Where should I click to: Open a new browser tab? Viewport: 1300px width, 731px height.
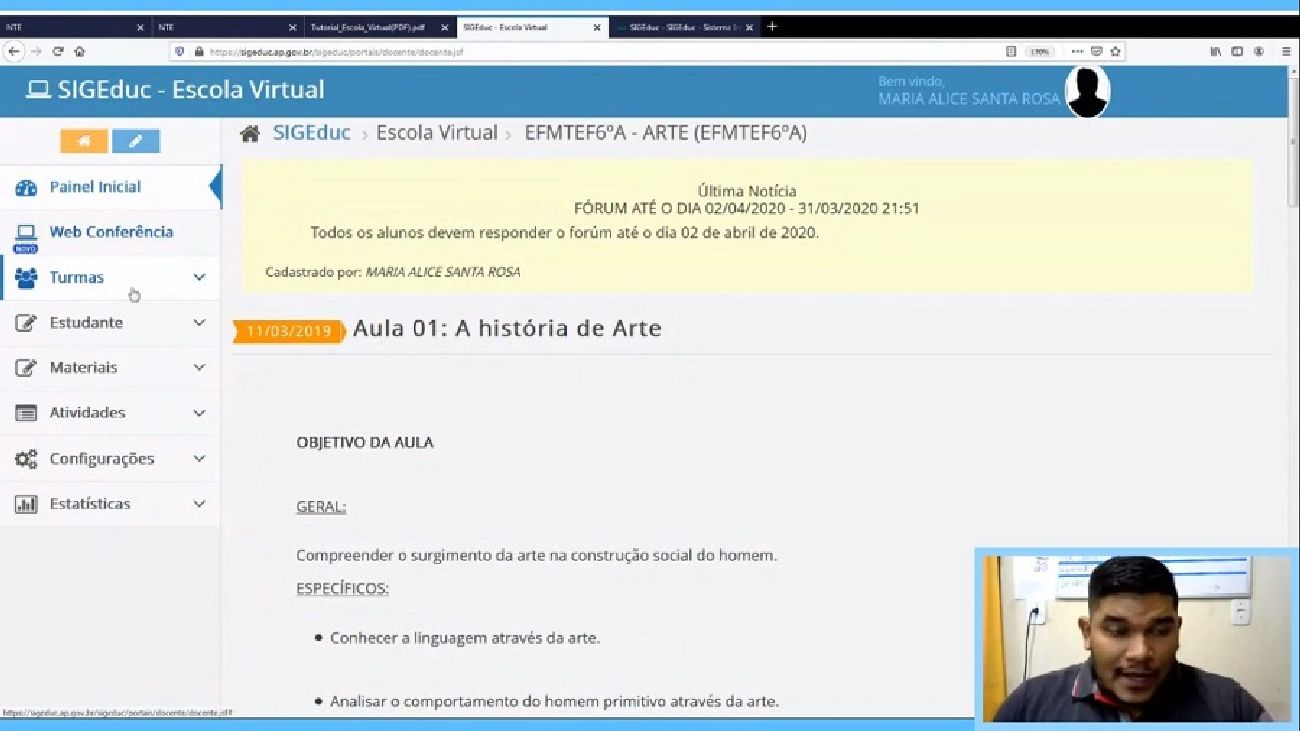[x=771, y=27]
